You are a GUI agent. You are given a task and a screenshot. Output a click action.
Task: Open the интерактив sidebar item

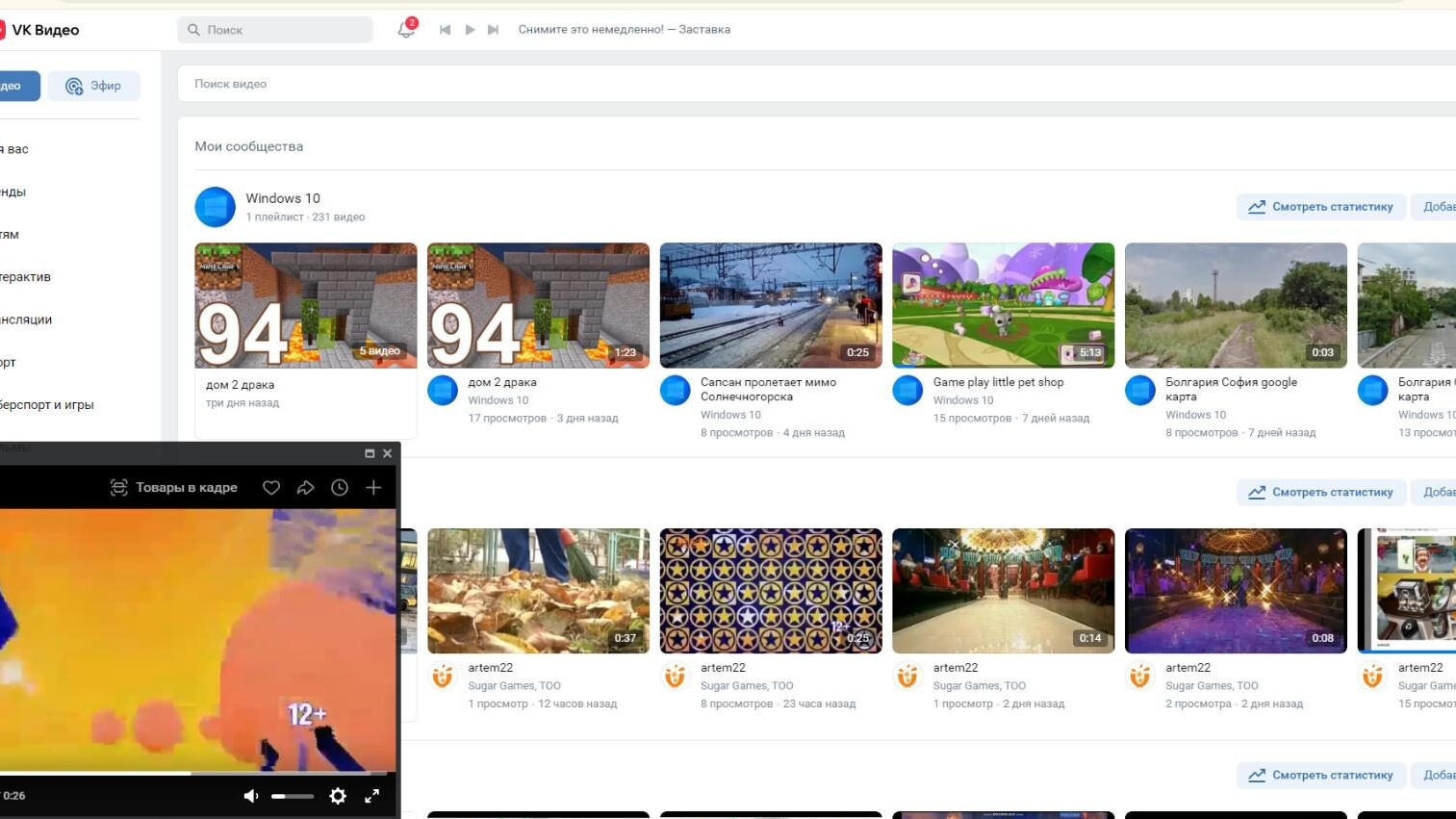(x=26, y=277)
